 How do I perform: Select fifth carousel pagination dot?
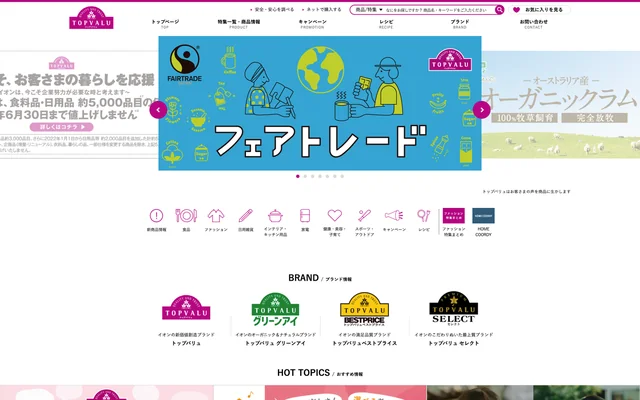click(x=327, y=176)
